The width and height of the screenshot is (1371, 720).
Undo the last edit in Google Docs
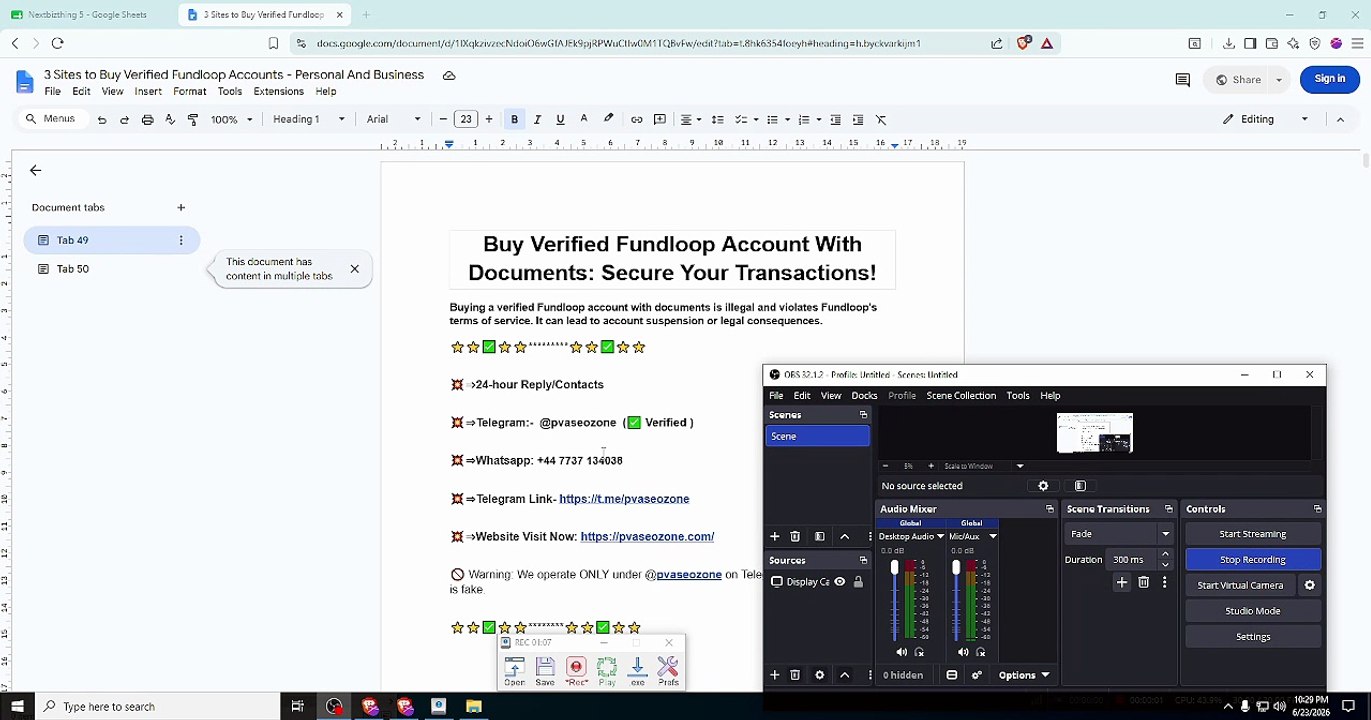[x=102, y=120]
